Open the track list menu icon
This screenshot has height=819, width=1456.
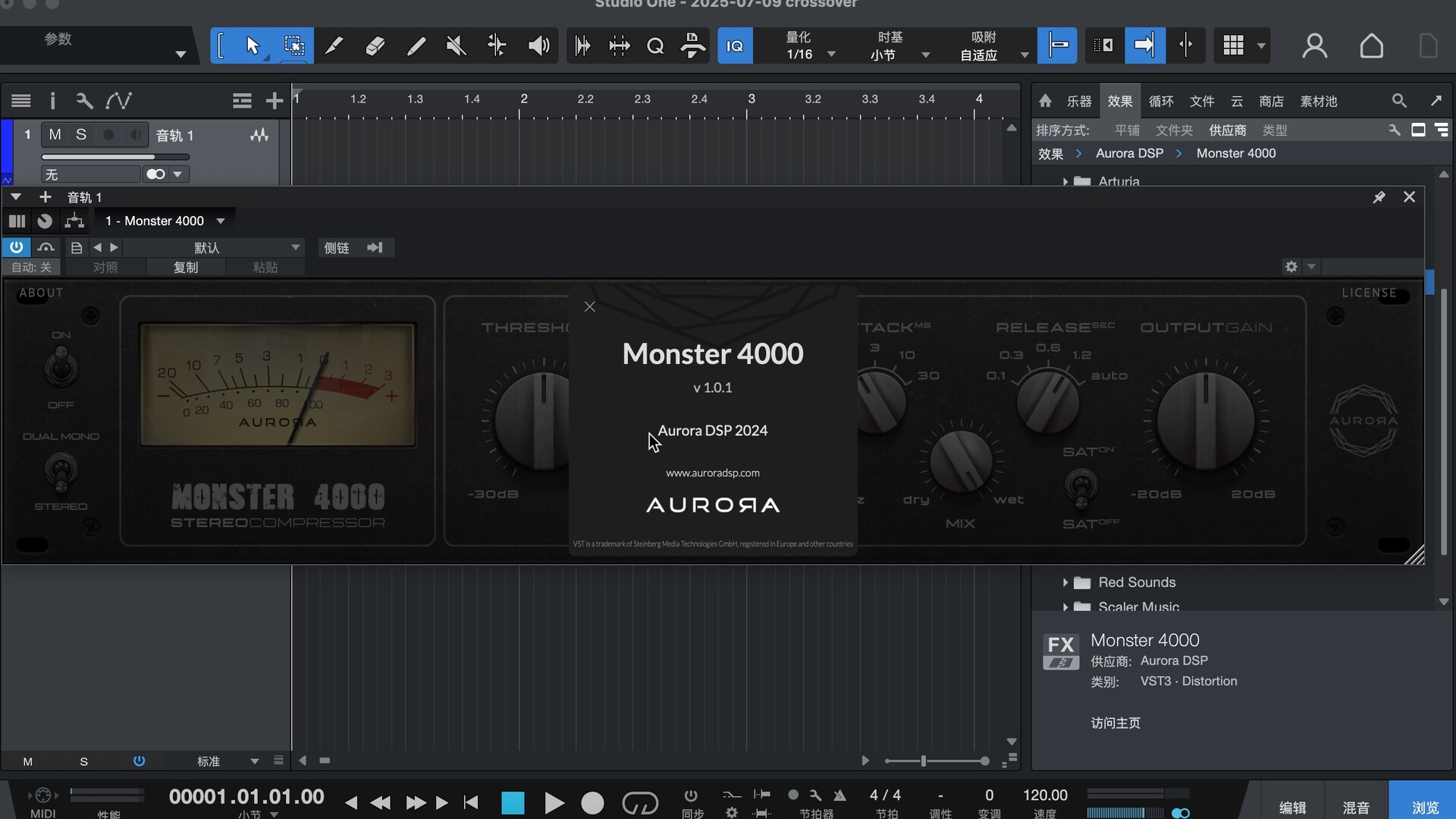pos(21,100)
